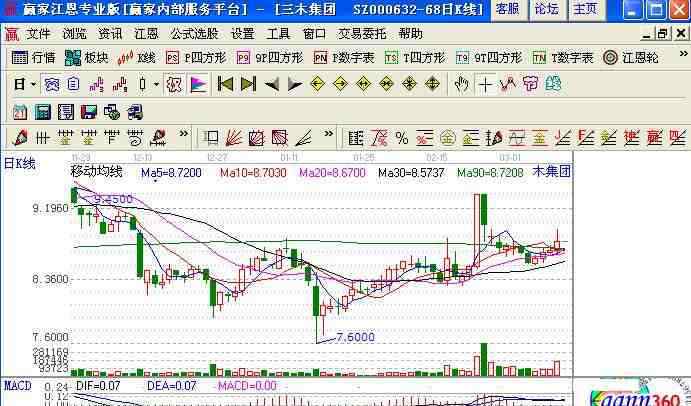
Task: Click the notepad list icon
Action: pyautogui.click(x=66, y=112)
